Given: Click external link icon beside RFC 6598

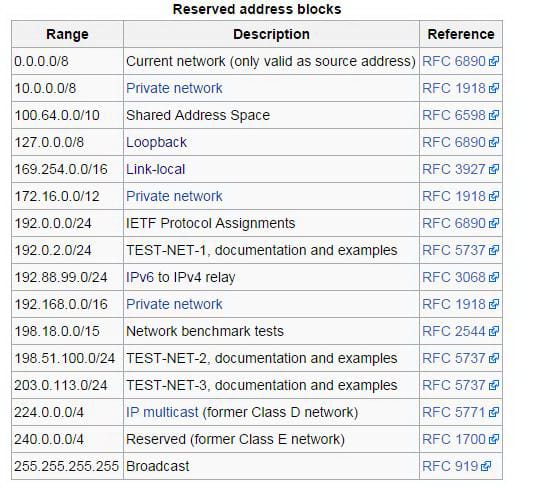Looking at the screenshot, I should (x=494, y=115).
